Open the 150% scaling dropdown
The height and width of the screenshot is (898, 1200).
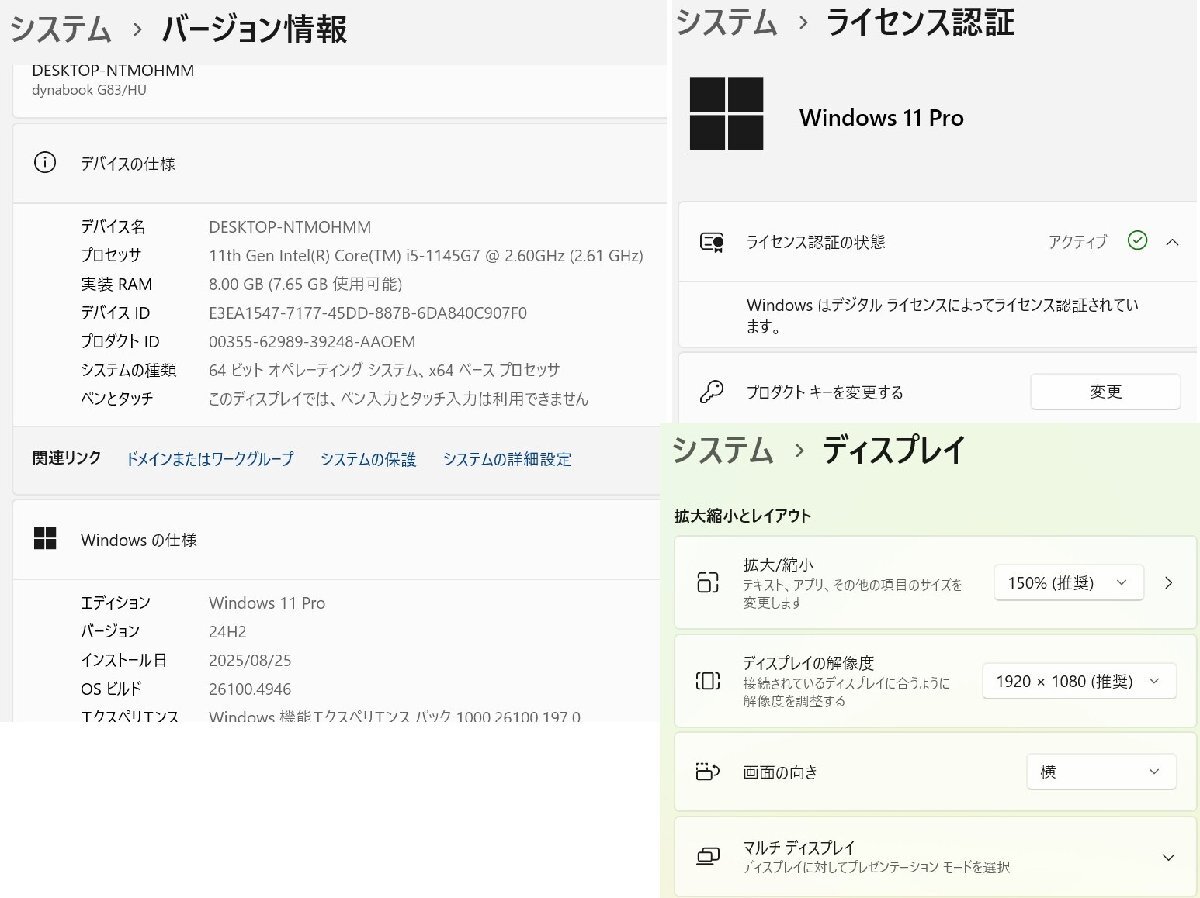pyautogui.click(x=1068, y=582)
